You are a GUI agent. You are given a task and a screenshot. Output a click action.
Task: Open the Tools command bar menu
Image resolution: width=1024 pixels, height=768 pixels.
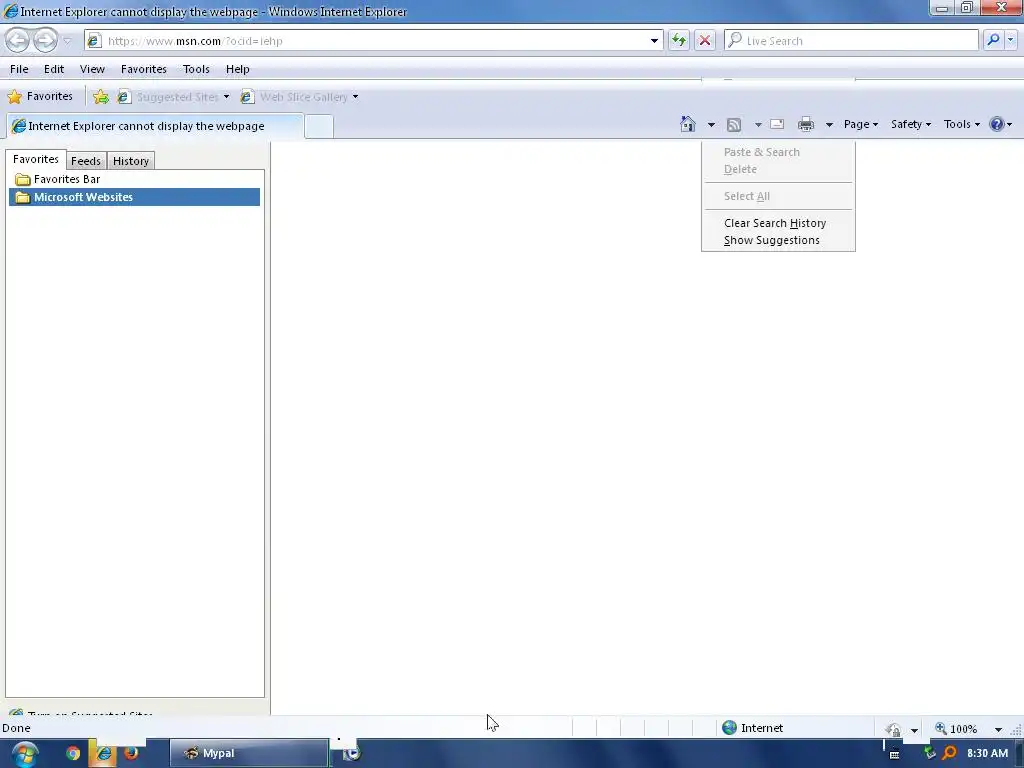point(961,124)
